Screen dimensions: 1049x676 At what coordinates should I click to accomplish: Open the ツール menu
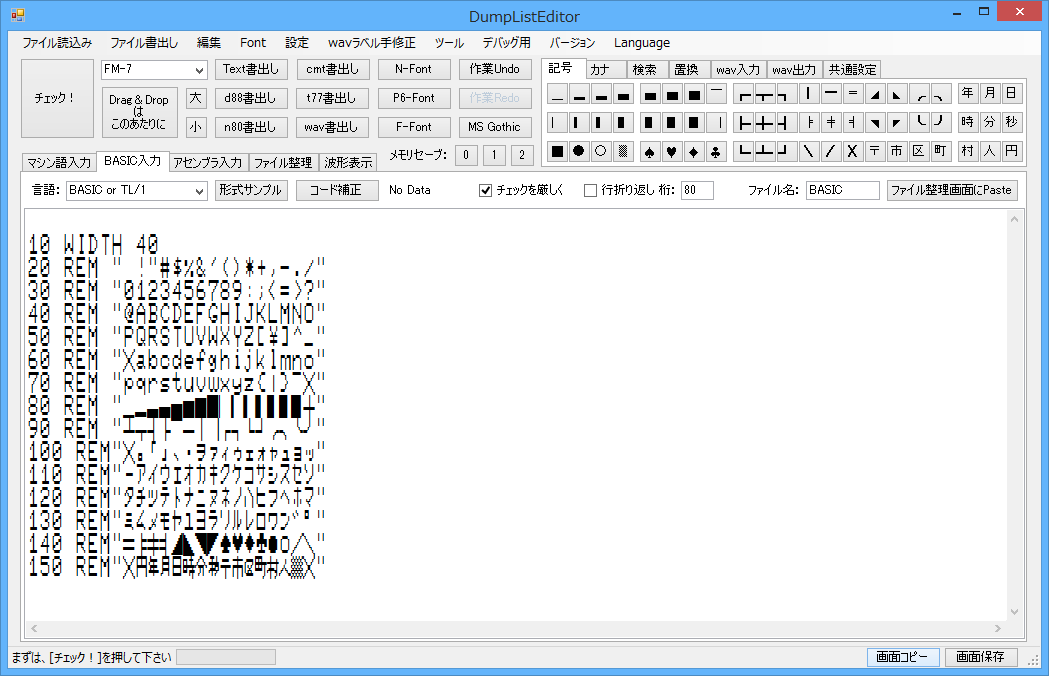pos(449,43)
